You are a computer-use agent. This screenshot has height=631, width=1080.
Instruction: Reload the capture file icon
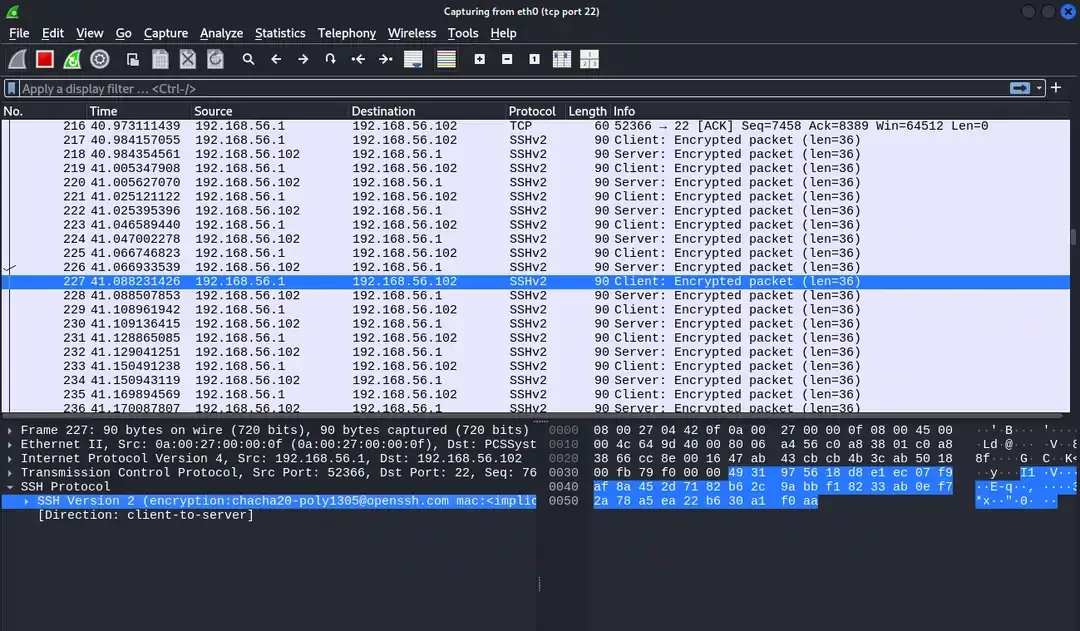tap(216, 59)
